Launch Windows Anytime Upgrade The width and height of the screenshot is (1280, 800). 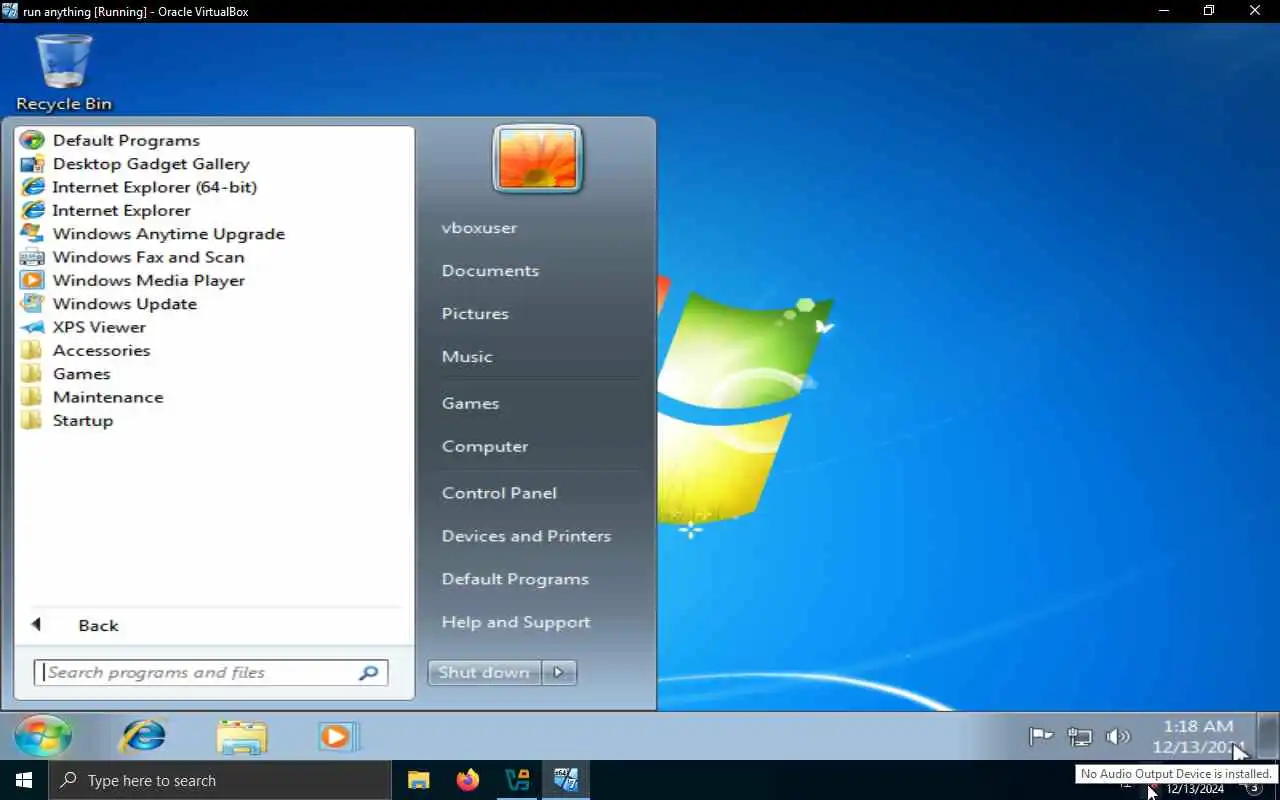(152, 234)
